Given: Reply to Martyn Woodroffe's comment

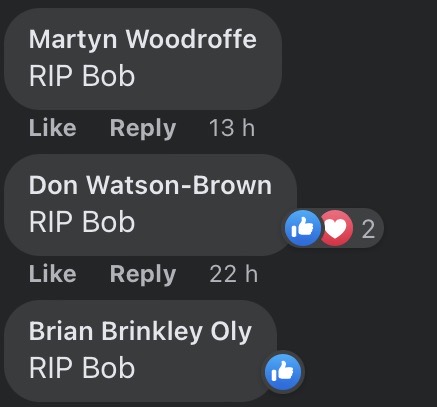Looking at the screenshot, I should click(x=143, y=128).
